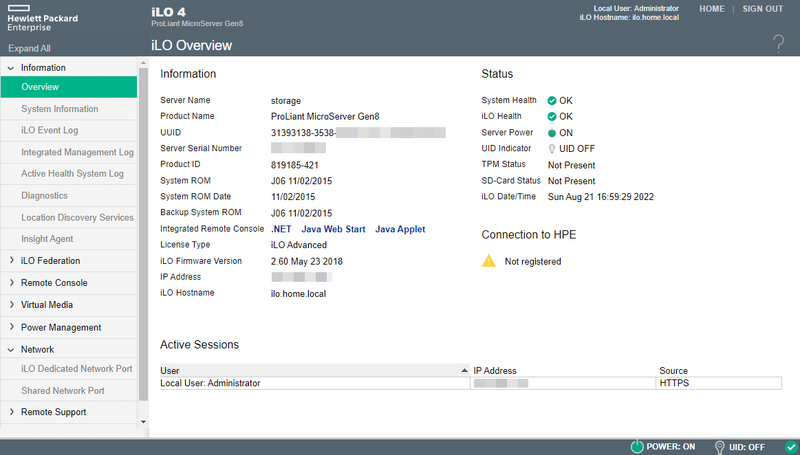Click the iLO Hostname text in header

[629, 17]
